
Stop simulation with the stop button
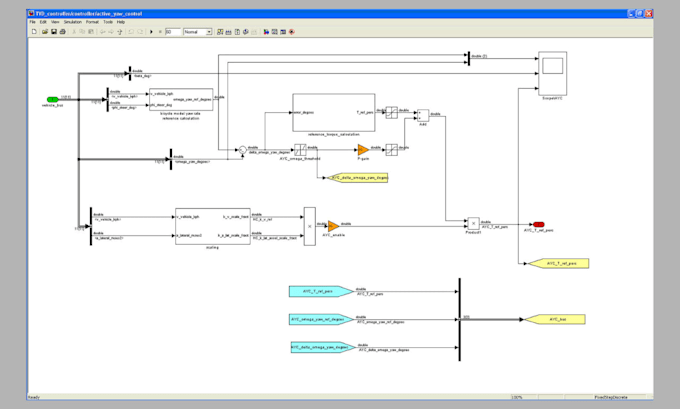coord(160,32)
